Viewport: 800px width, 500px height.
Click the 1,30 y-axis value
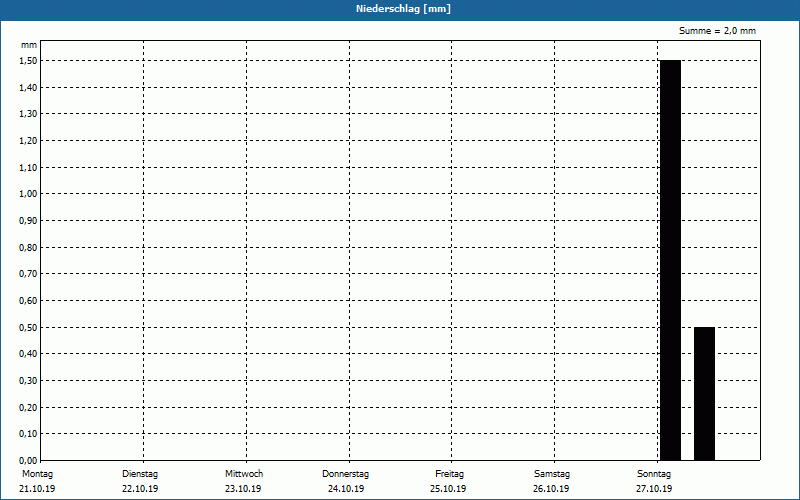28,114
